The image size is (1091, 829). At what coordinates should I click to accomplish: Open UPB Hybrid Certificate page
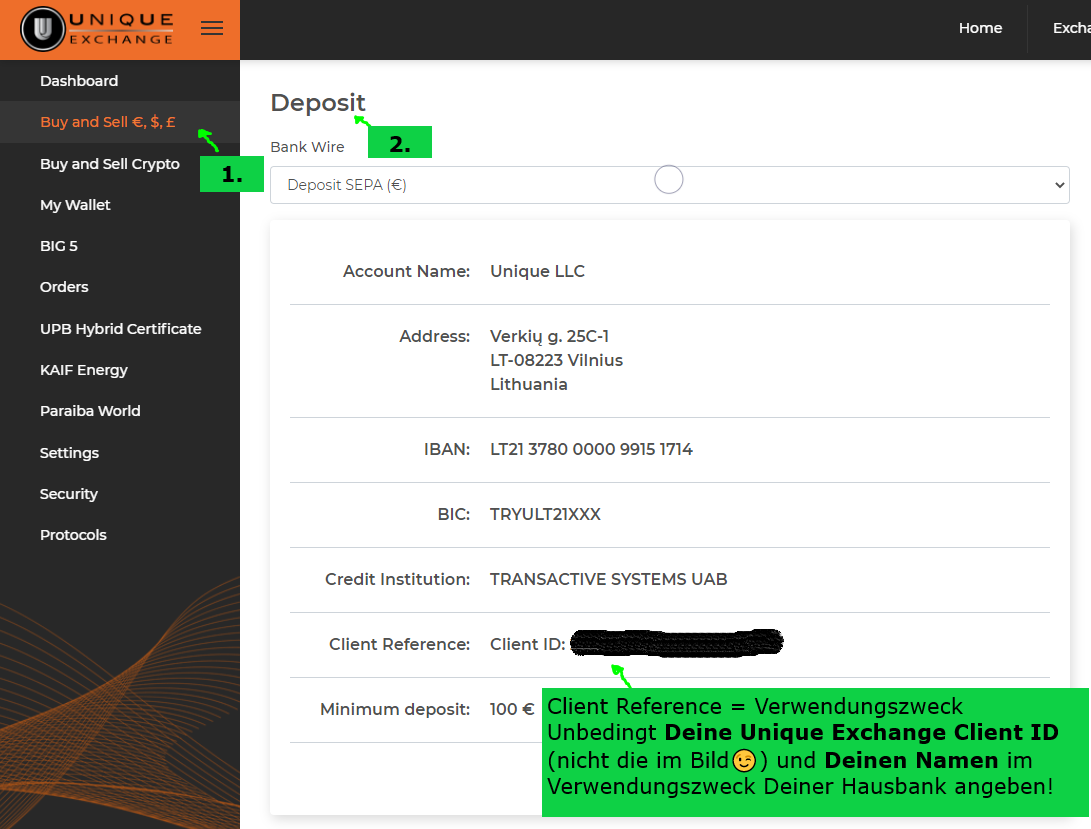point(120,329)
